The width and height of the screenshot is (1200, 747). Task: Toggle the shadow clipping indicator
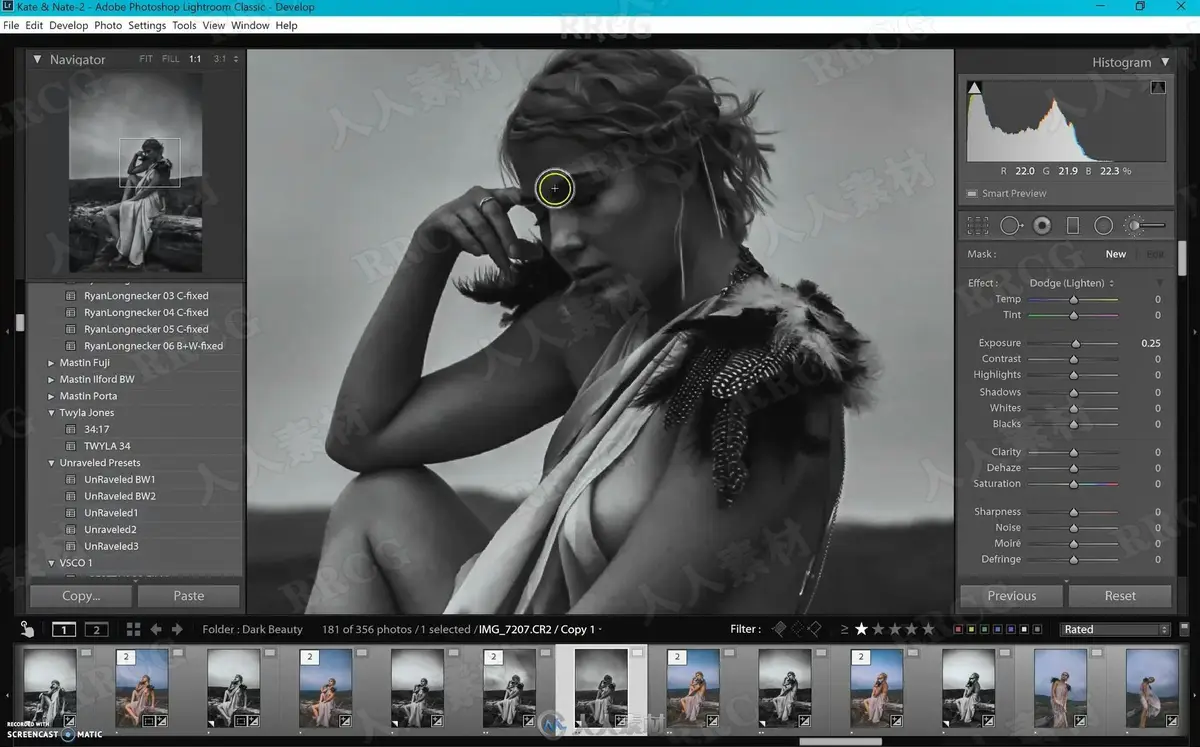pos(975,88)
